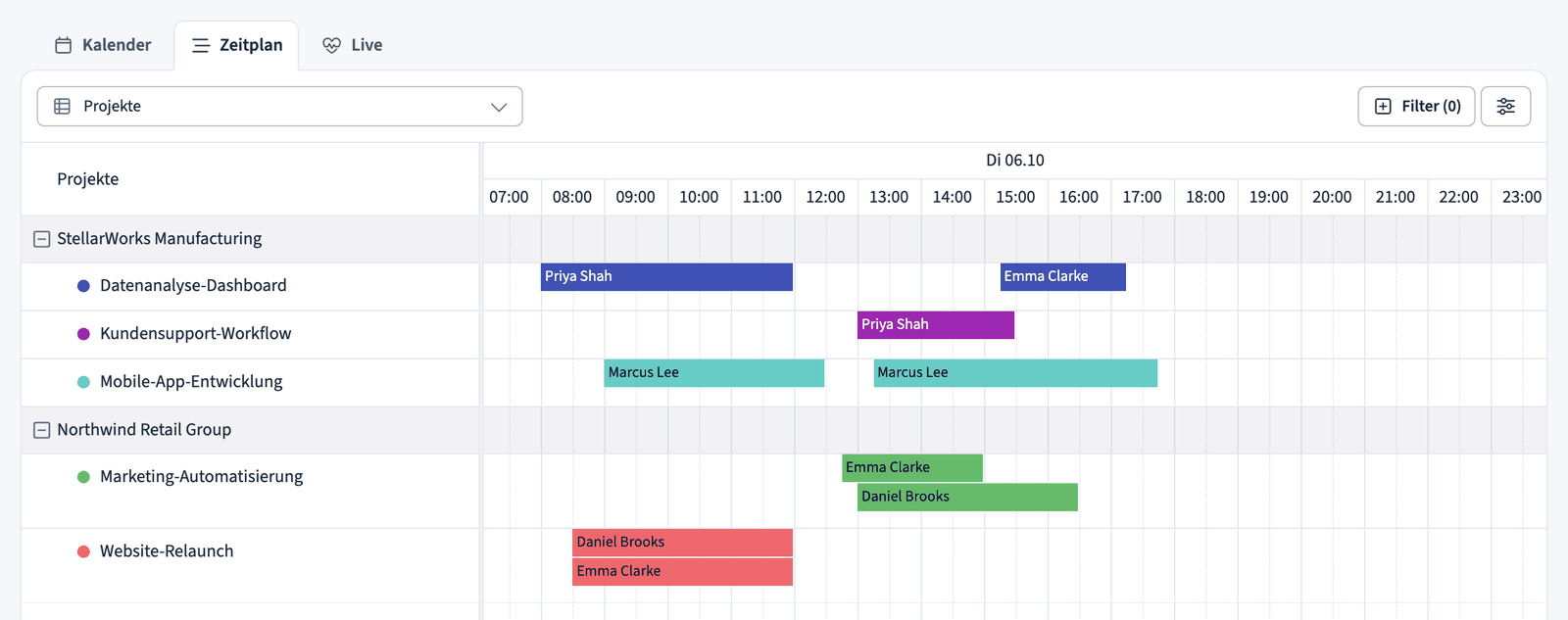
Task: Click the 09:00 time header
Action: pyautogui.click(x=635, y=198)
